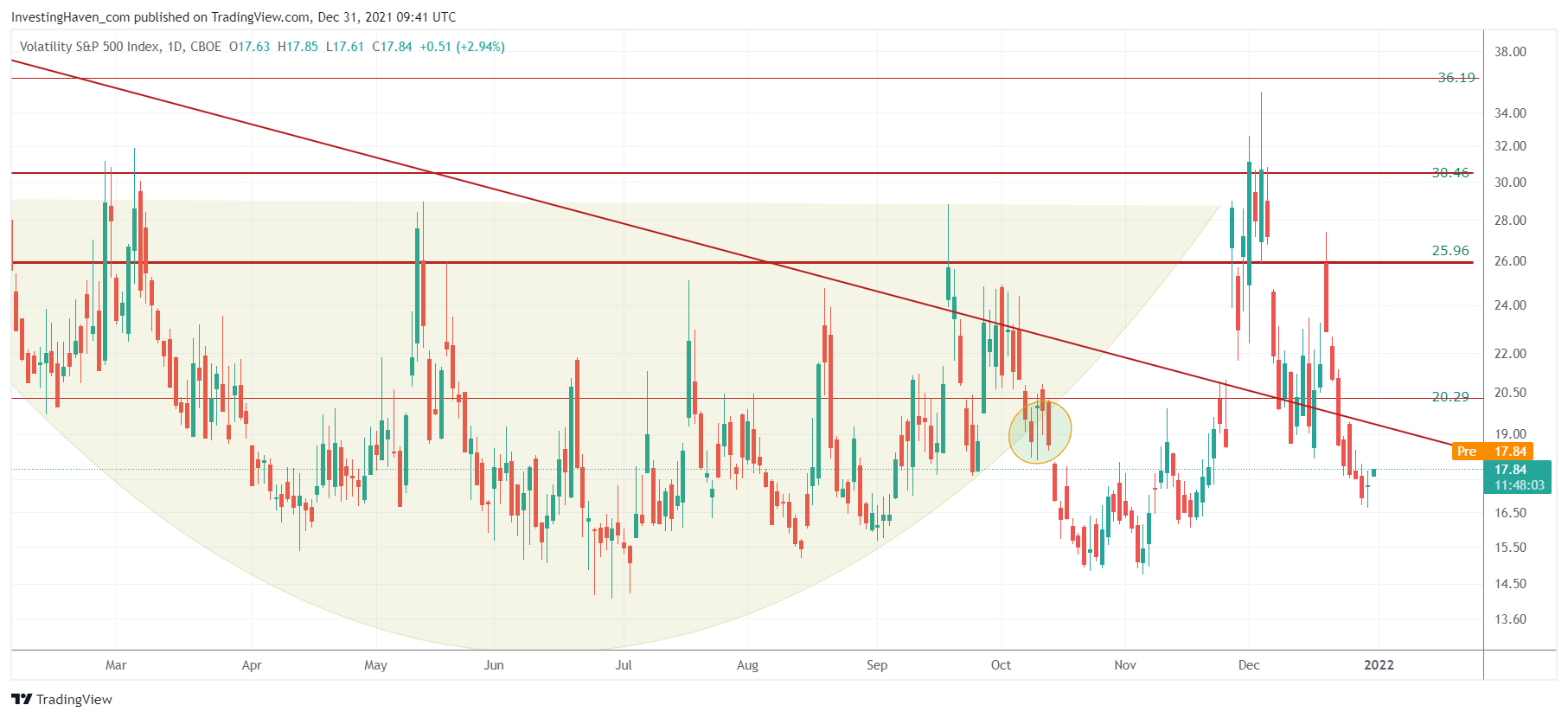
Task: Select the Volatility S&P 500 Index title
Action: 89,47
